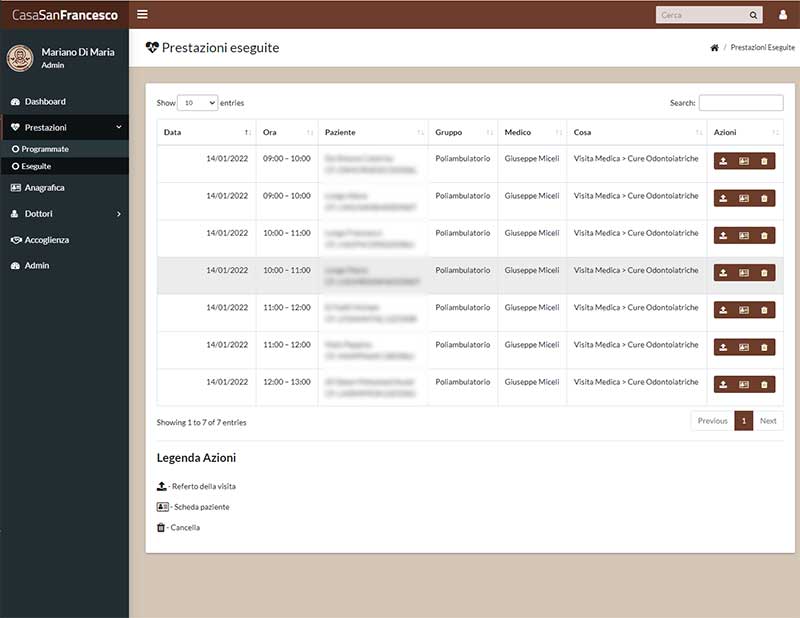Sort the table by Data column
Image resolution: width=800 pixels, height=618 pixels.
(x=207, y=132)
